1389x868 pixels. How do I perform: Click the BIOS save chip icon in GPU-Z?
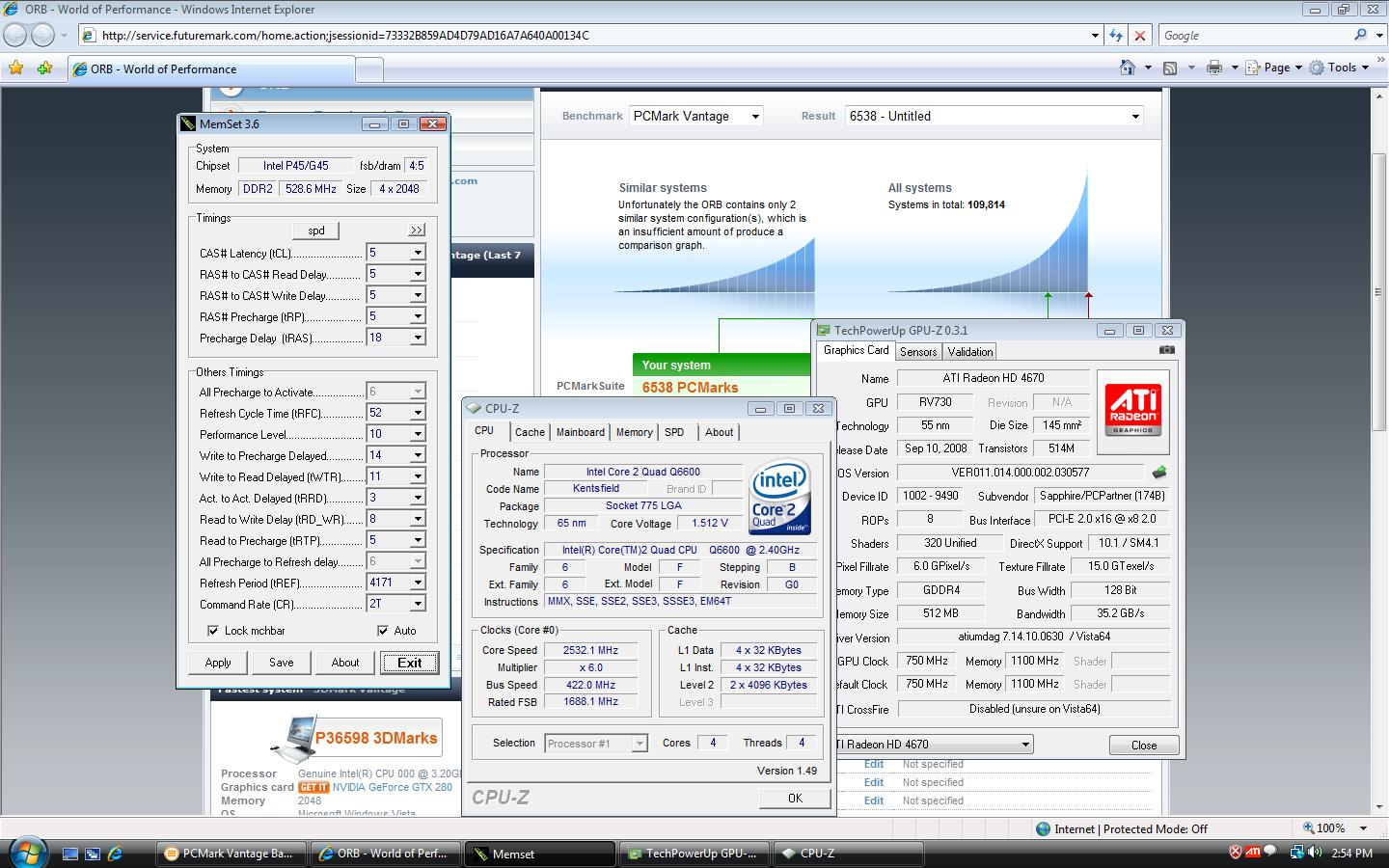(1159, 473)
